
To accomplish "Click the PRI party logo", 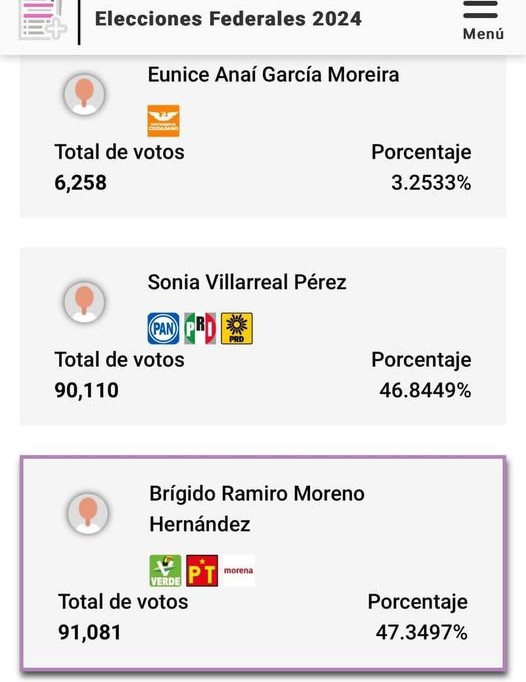I will [x=200, y=328].
